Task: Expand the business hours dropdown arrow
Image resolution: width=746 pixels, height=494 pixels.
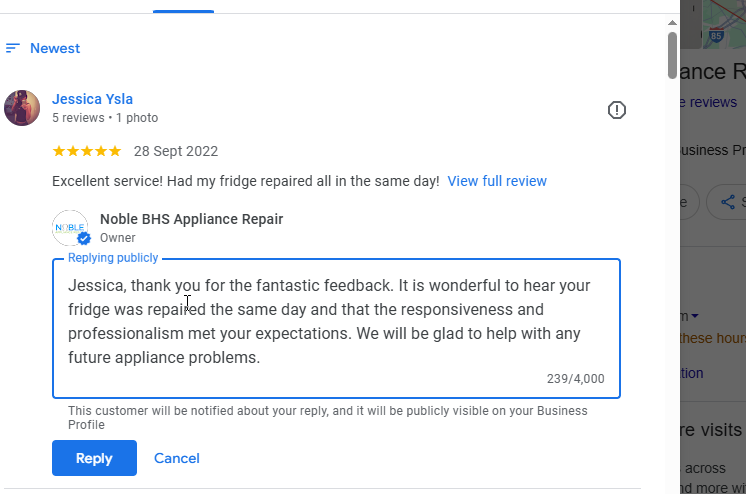Action: pos(695,316)
